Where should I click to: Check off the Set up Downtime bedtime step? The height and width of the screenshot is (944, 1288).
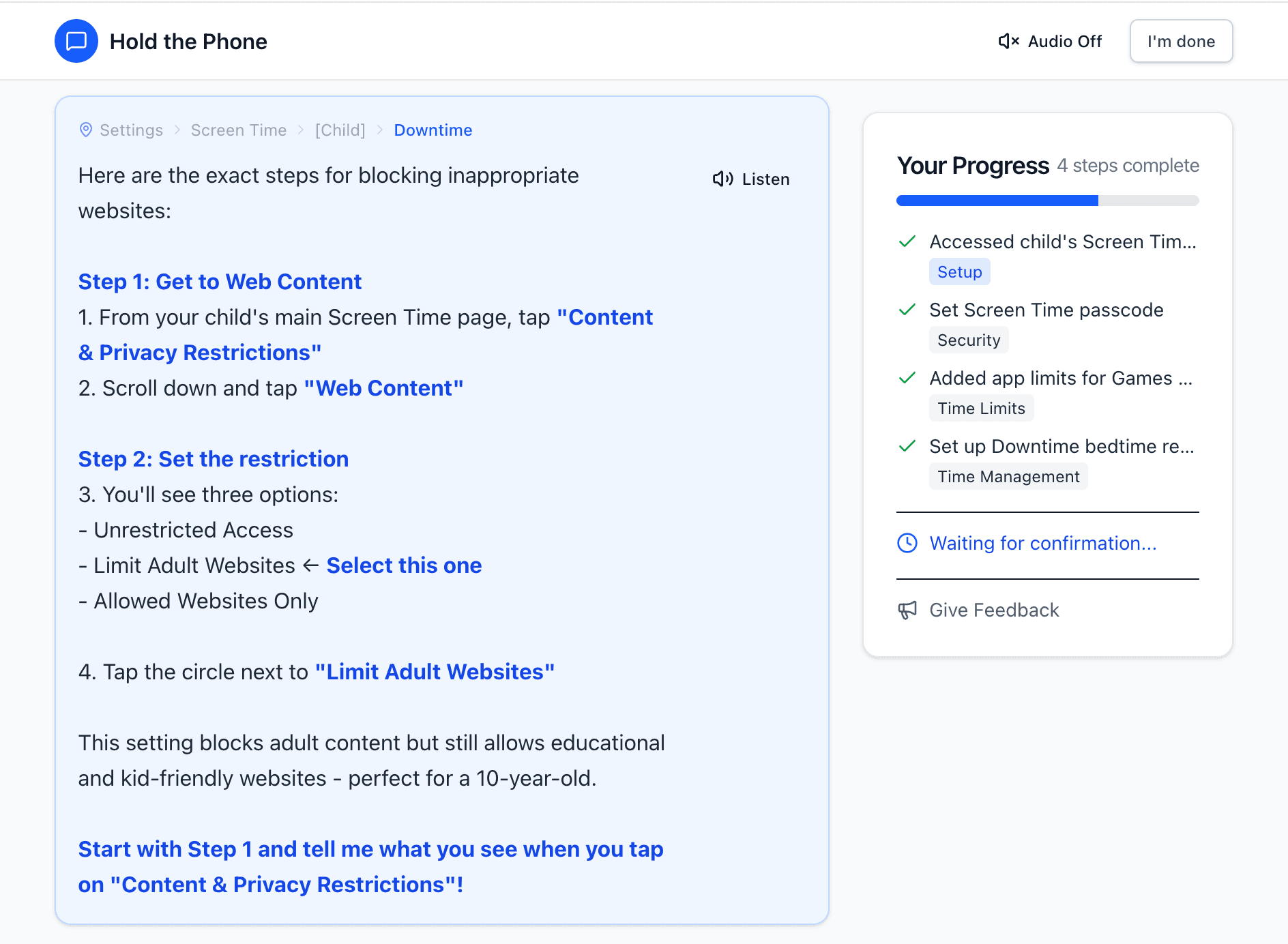click(907, 446)
